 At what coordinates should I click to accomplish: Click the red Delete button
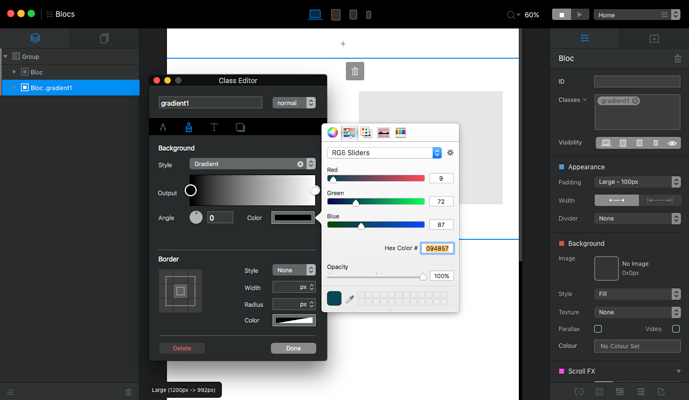tap(182, 348)
